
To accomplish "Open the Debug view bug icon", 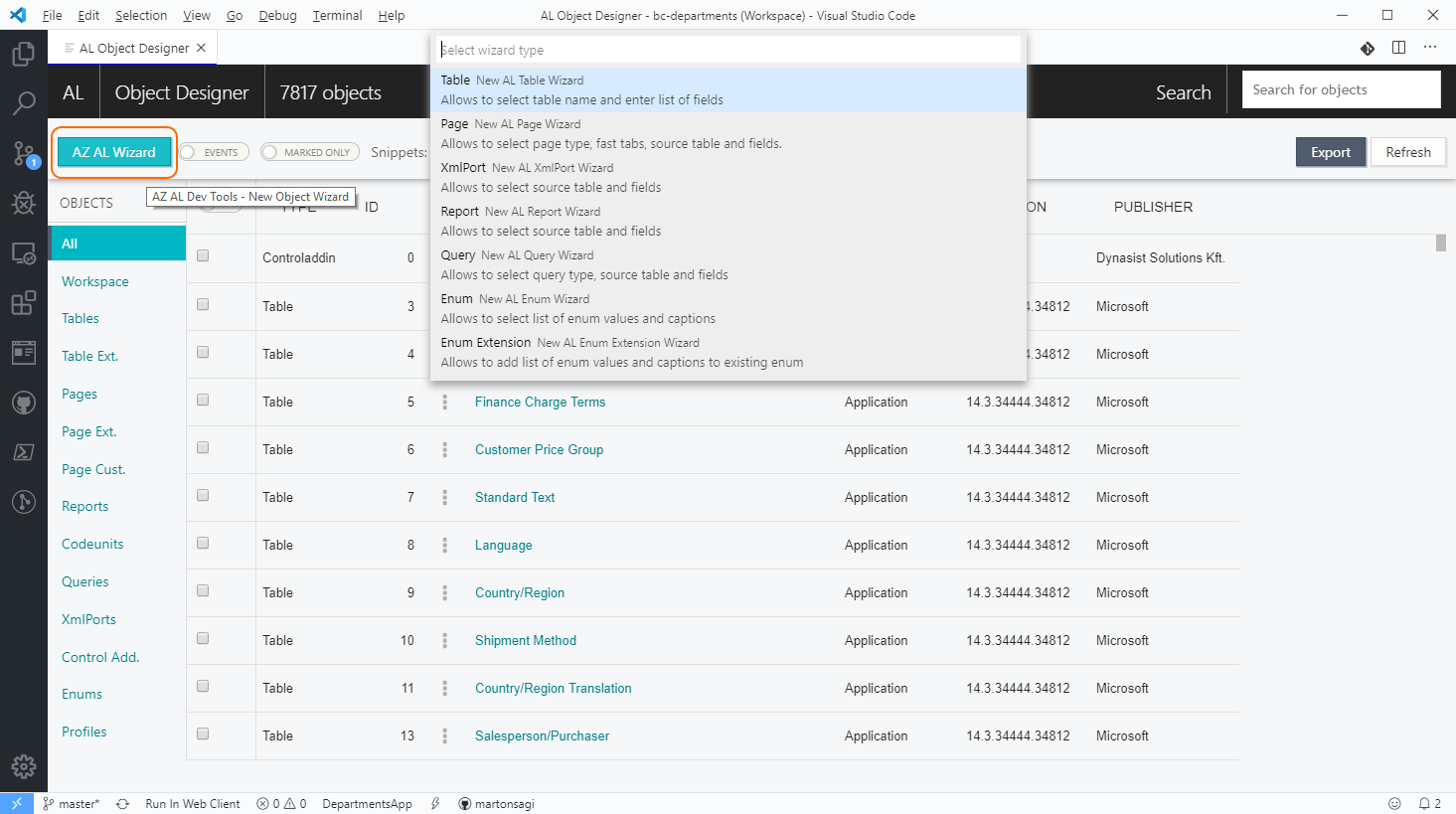I will (x=23, y=203).
